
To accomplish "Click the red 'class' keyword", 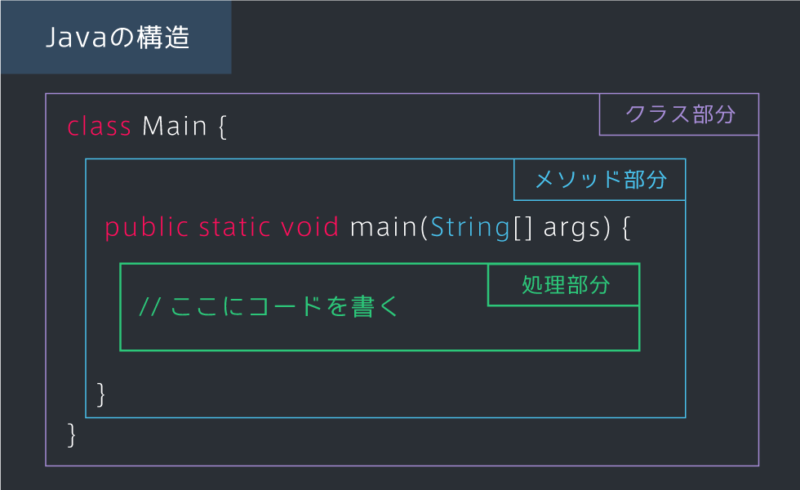I will click(99, 126).
